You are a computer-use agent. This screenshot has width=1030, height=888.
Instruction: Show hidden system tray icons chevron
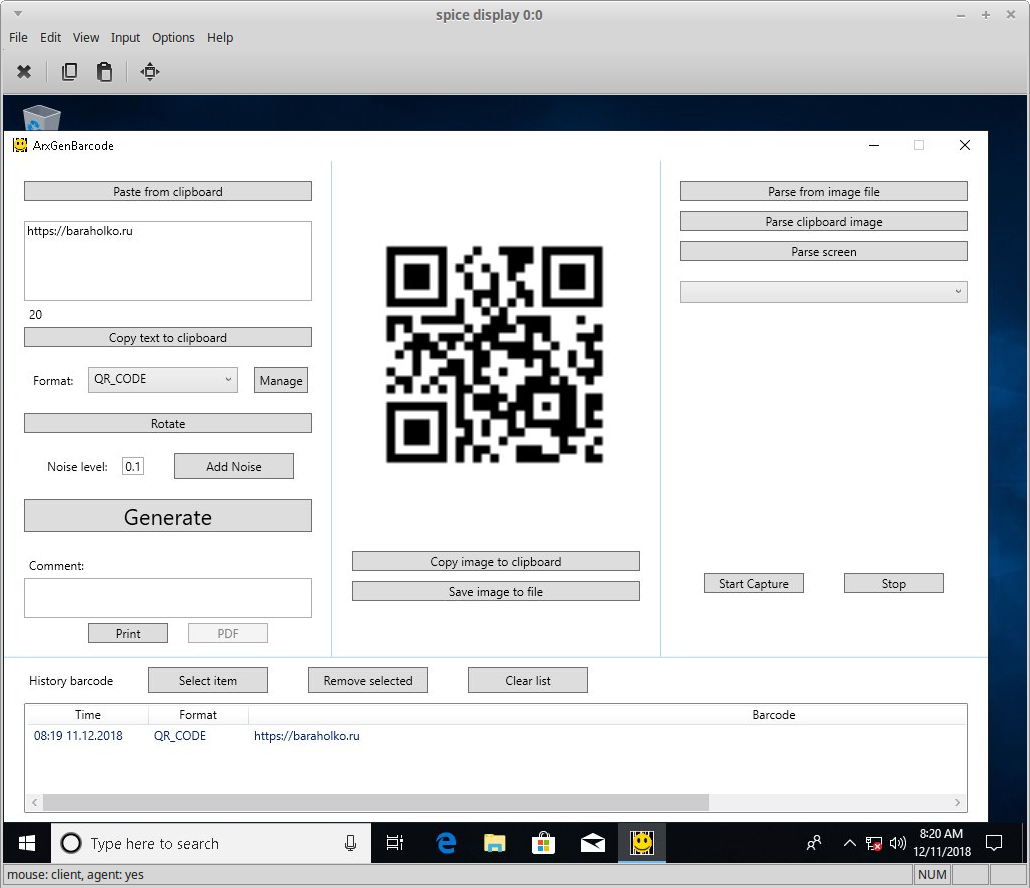click(x=849, y=843)
